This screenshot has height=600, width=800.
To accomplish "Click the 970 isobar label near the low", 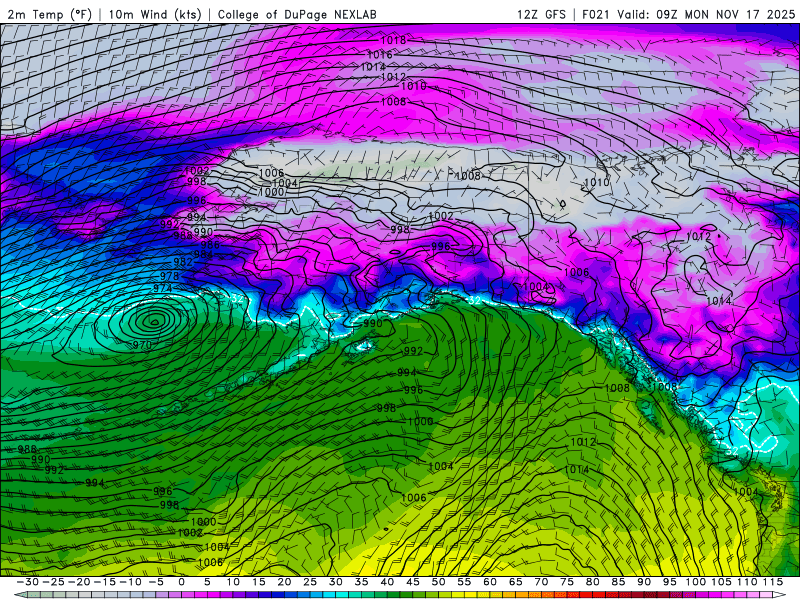I will point(142,345).
